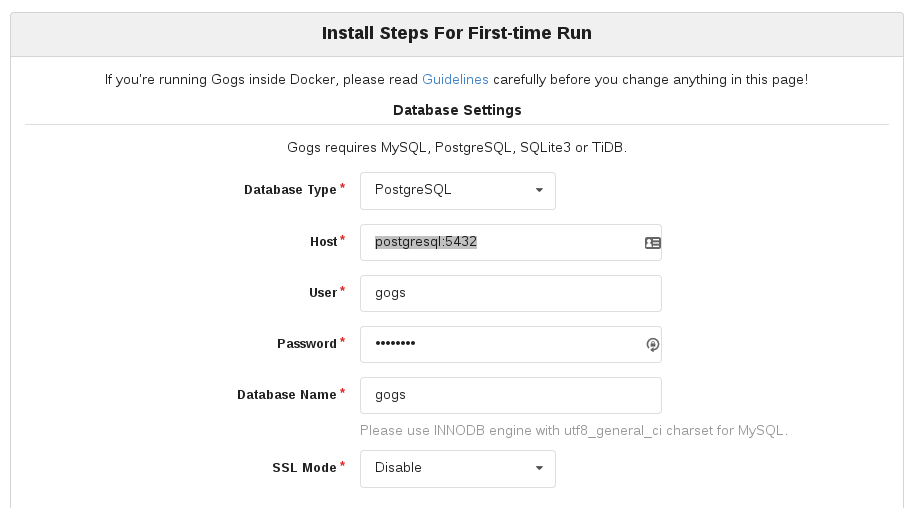Click the "Gogs requires MySQL" description text
Screen dimensions: 918x508
point(457,147)
